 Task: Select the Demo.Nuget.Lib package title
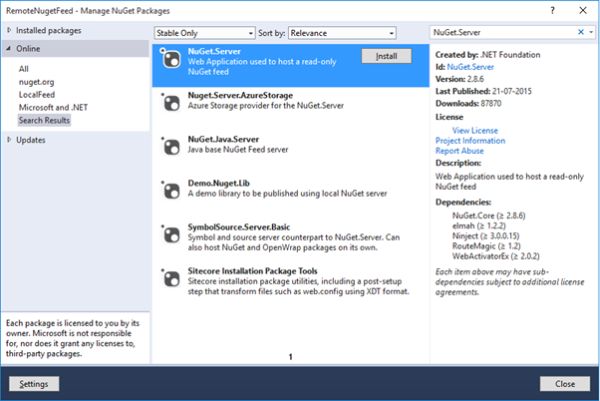tap(218, 183)
